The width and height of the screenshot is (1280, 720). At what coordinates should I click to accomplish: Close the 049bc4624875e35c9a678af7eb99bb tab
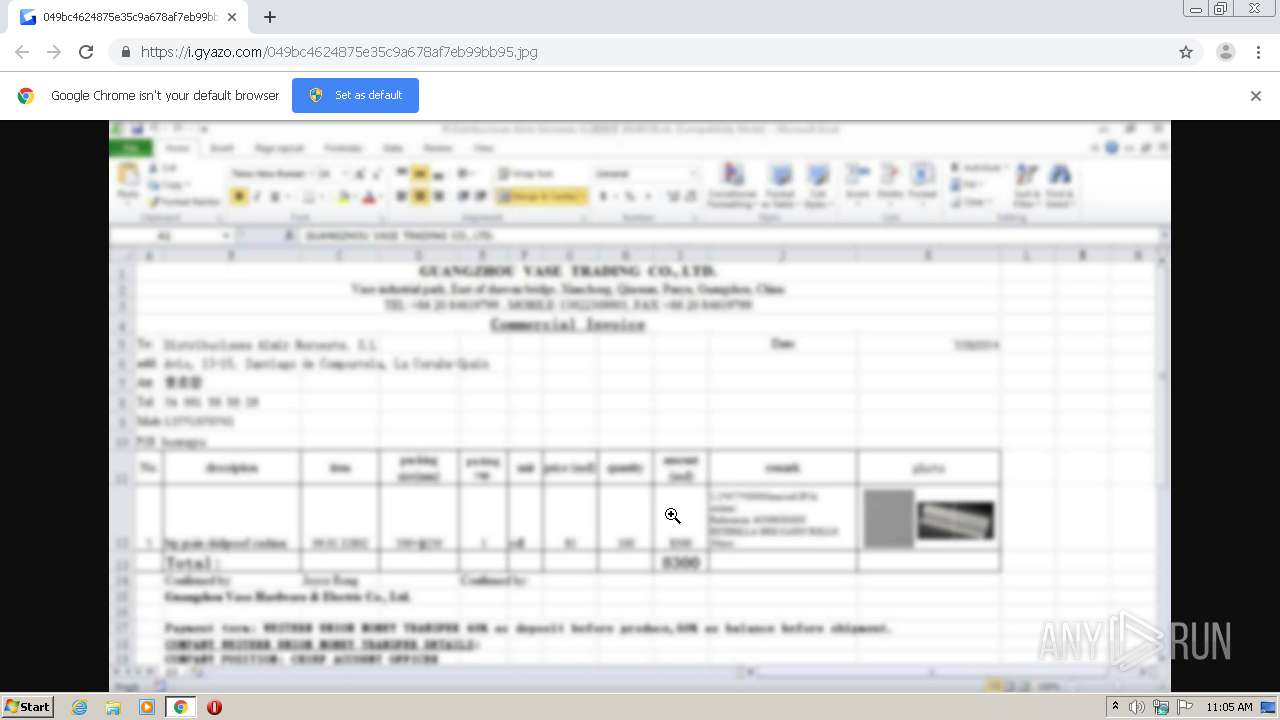(x=232, y=17)
